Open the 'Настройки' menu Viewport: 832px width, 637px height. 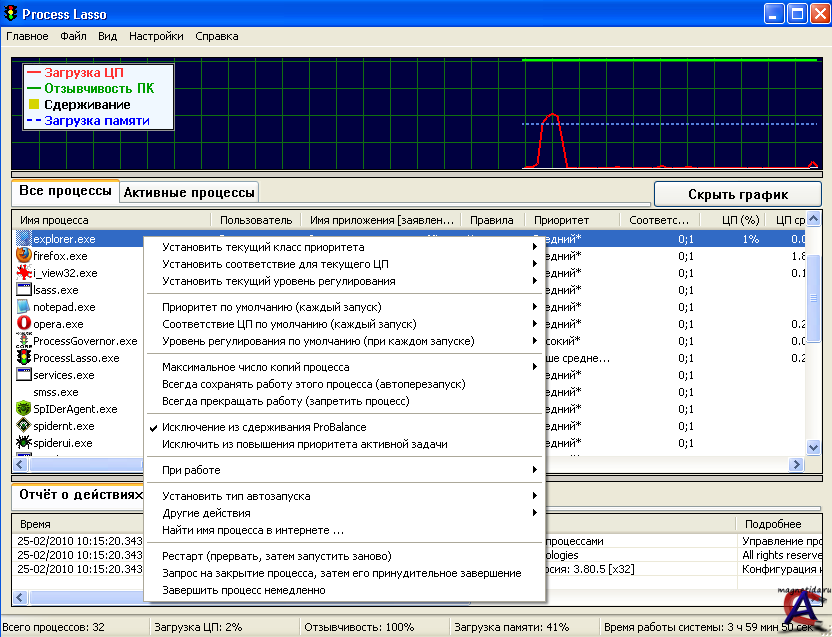coord(156,36)
